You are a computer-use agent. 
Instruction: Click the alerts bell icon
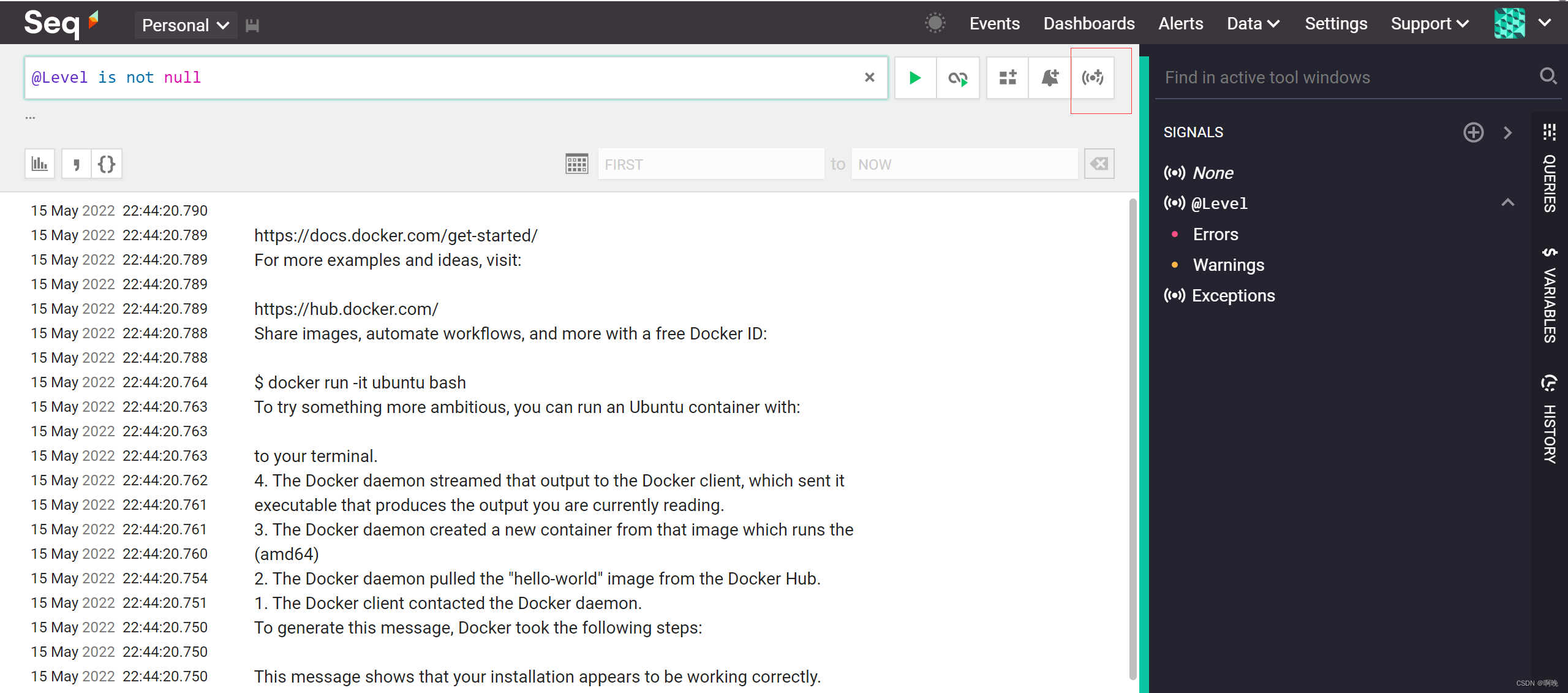[x=1049, y=77]
